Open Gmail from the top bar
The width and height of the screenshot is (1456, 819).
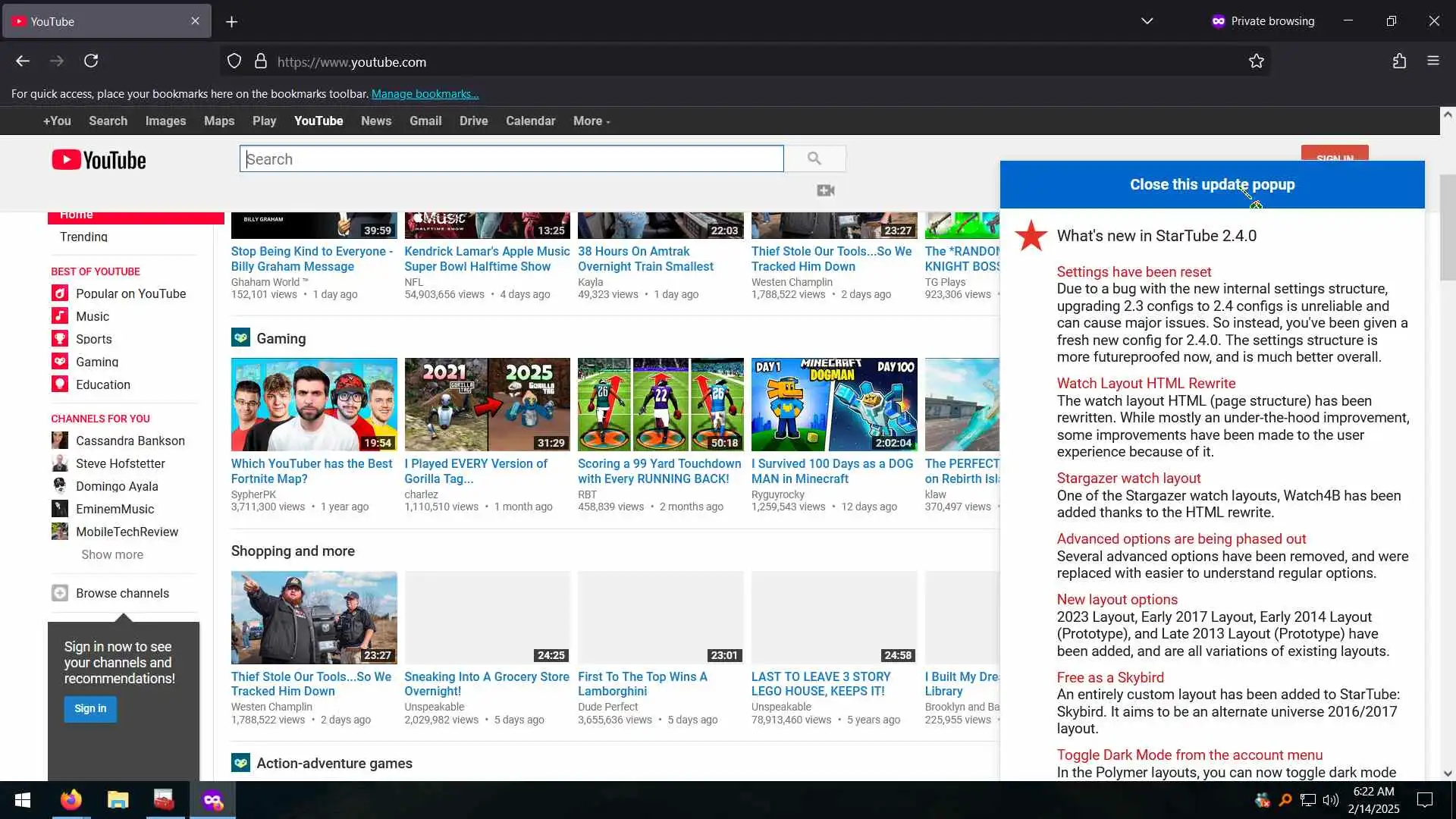pyautogui.click(x=425, y=121)
